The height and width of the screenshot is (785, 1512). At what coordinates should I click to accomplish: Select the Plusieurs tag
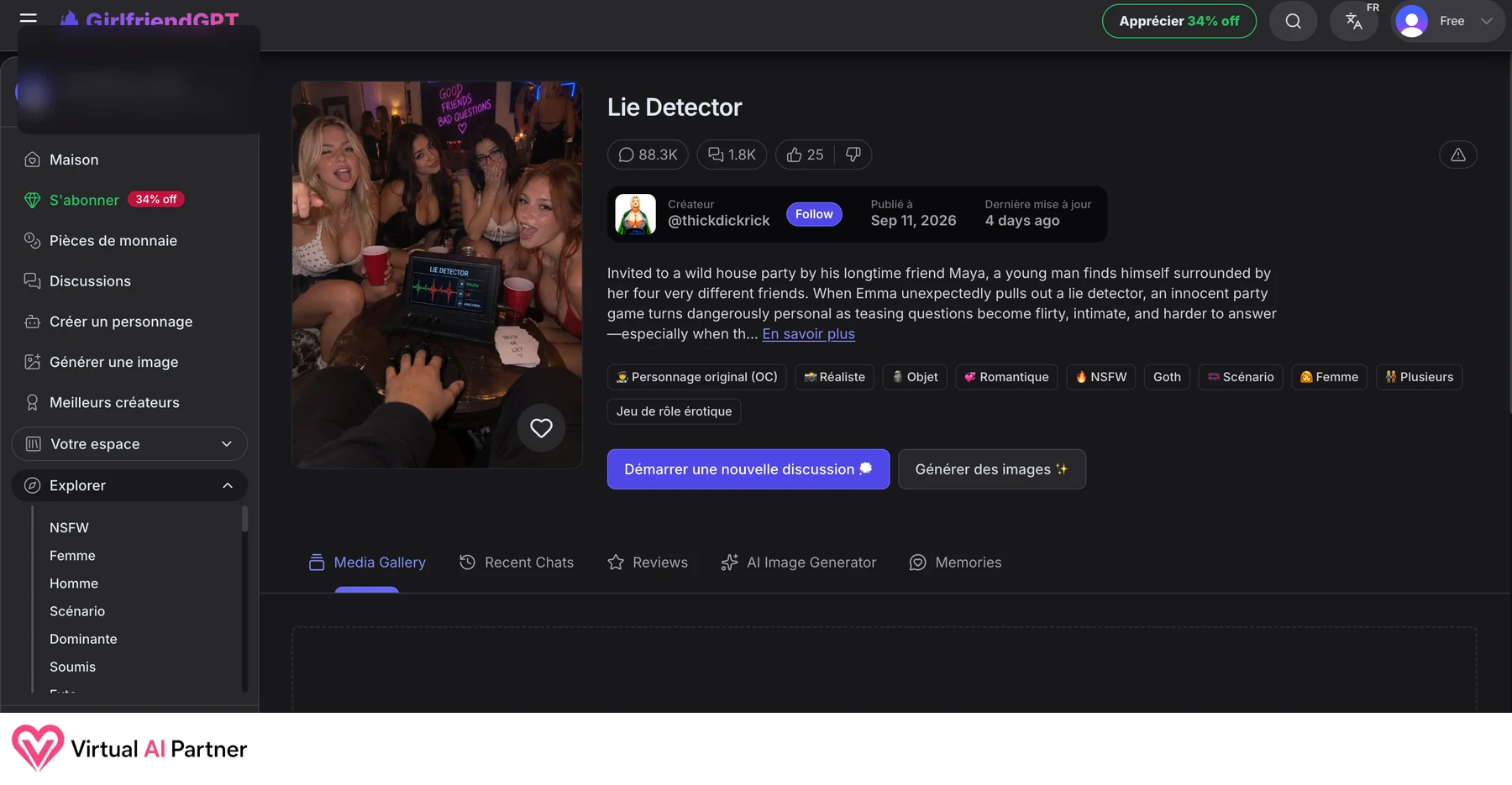pyautogui.click(x=1420, y=377)
